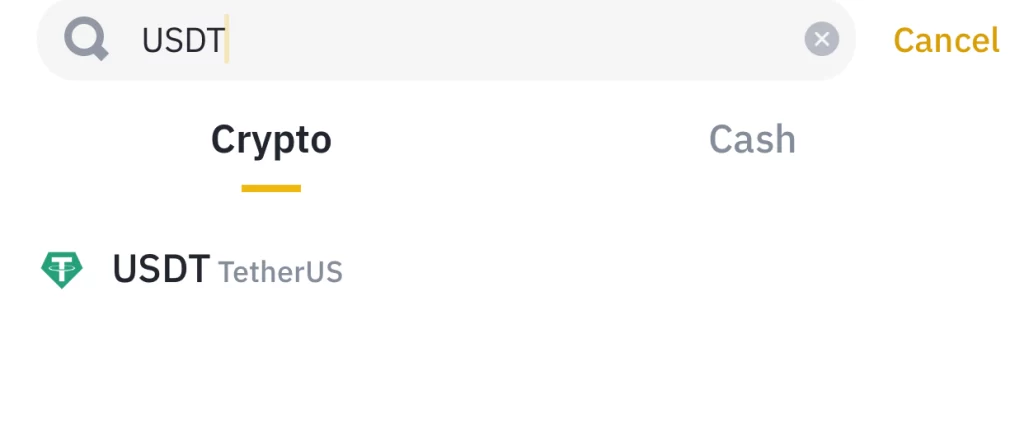Dismiss the search using the yellow Cancel text
This screenshot has height=433, width=1024.
click(946, 40)
